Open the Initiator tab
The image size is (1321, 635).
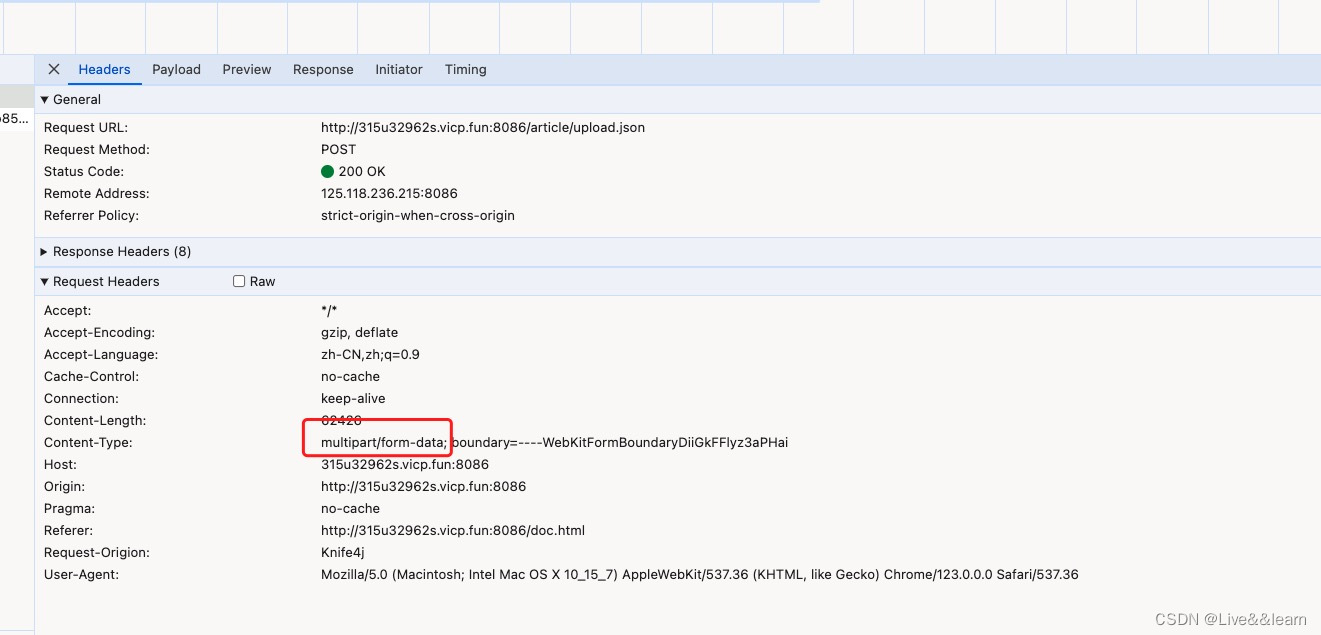click(399, 69)
